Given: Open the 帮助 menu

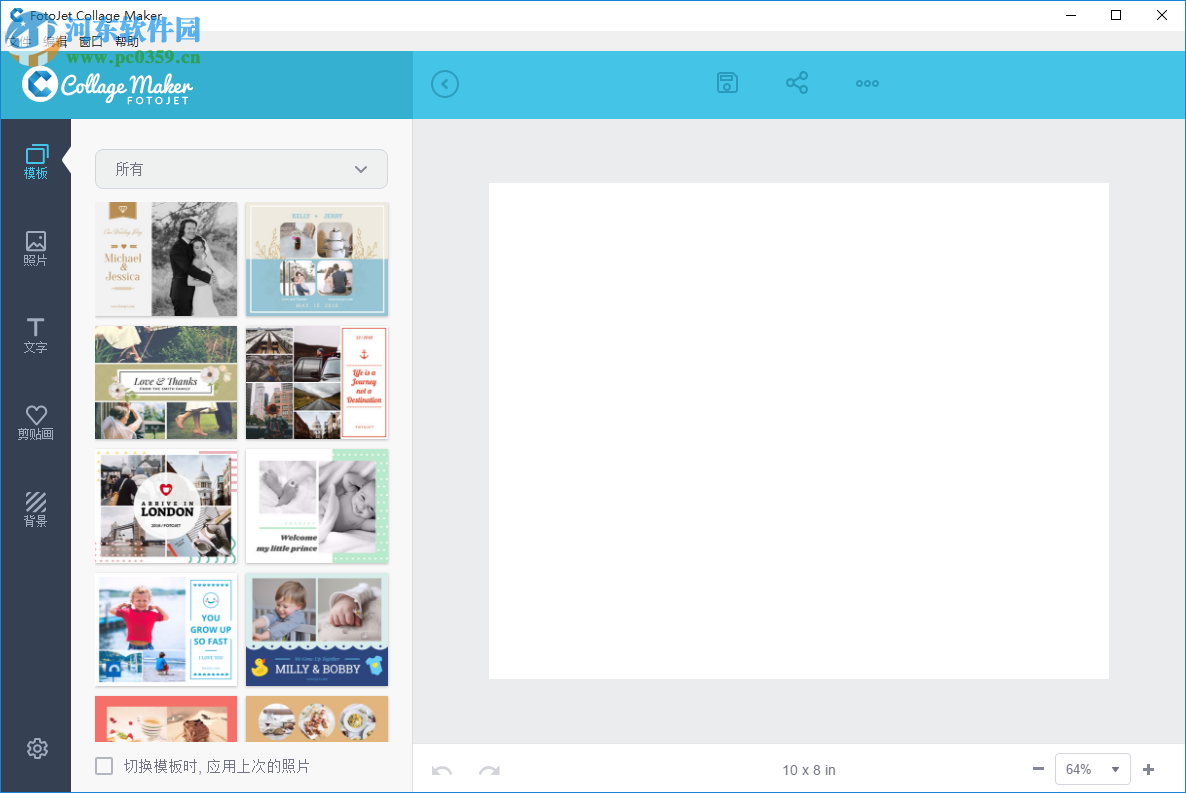Looking at the screenshot, I should pyautogui.click(x=127, y=40).
